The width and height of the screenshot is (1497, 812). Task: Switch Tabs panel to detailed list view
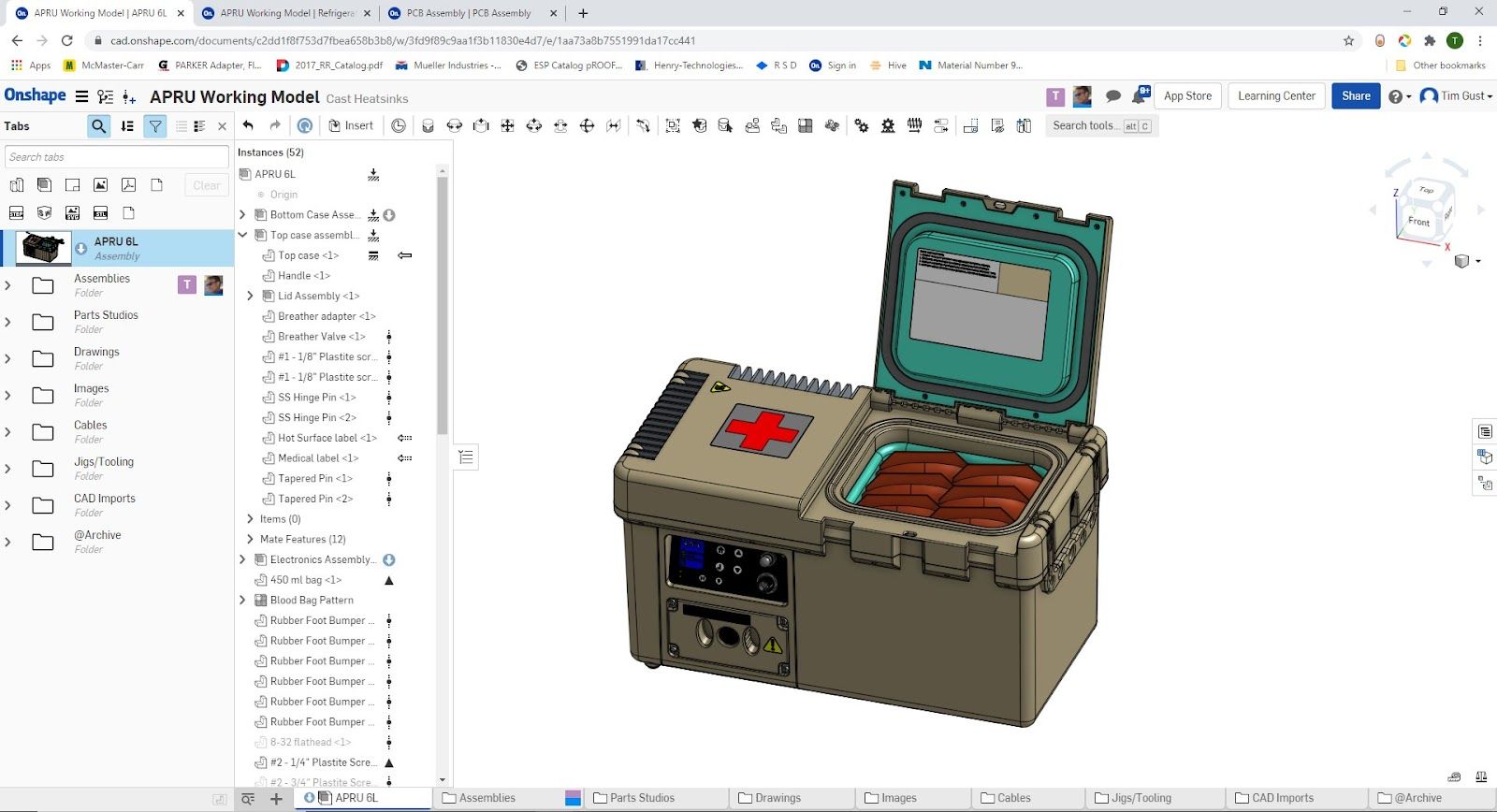click(x=199, y=126)
